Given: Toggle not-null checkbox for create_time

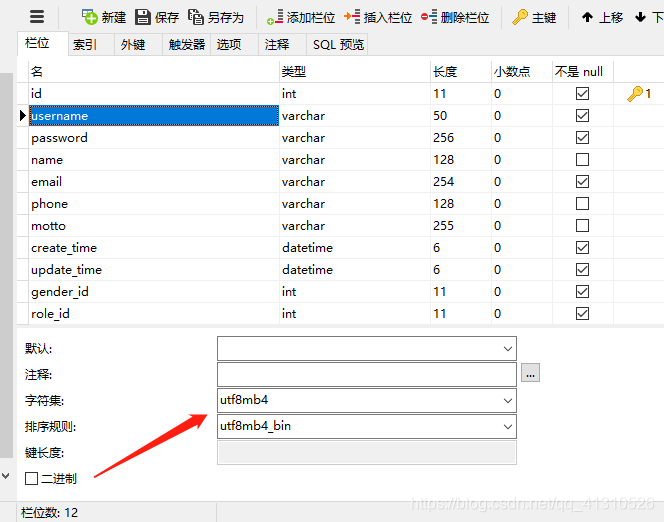Looking at the screenshot, I should point(582,248).
